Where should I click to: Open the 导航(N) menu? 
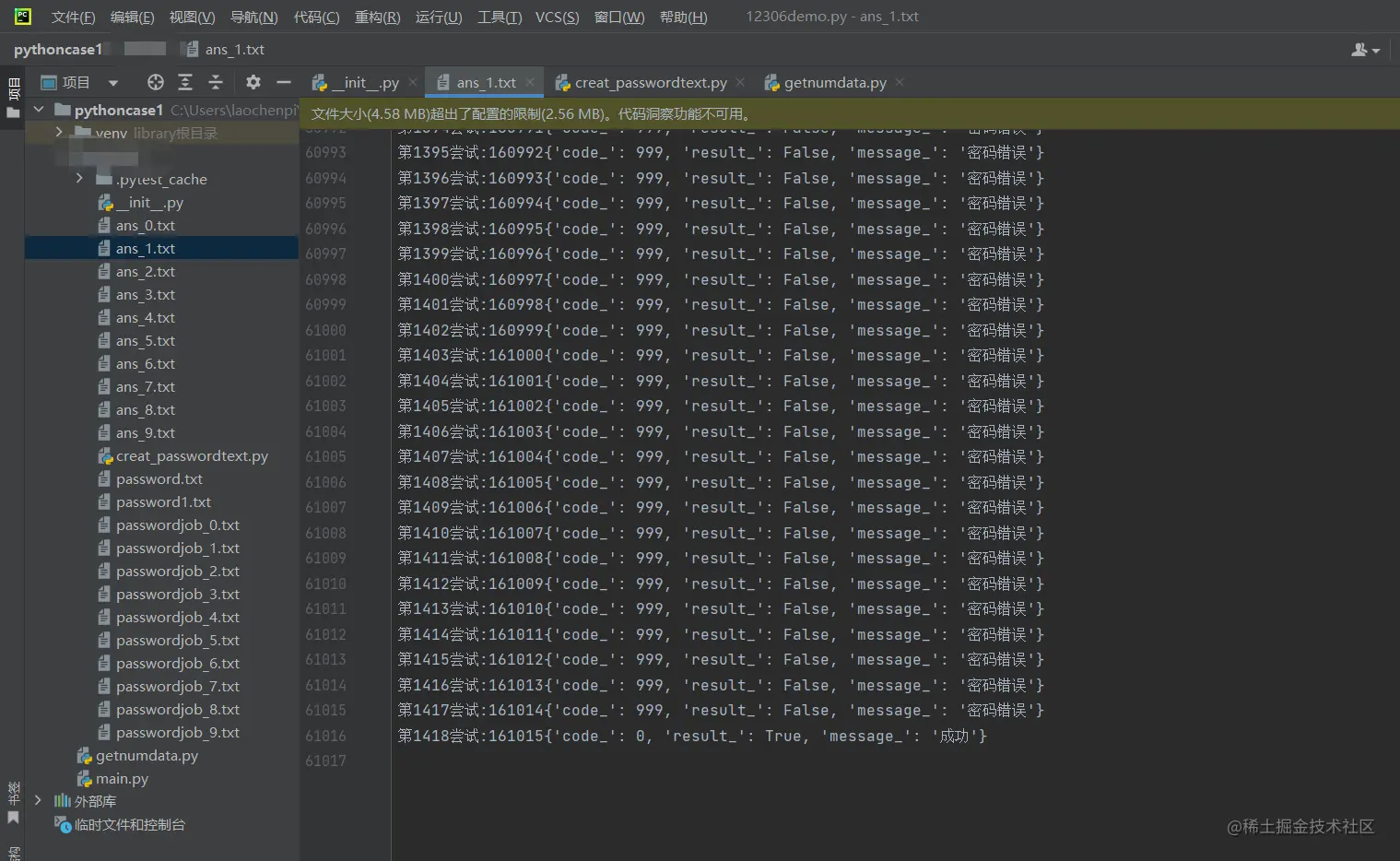click(253, 17)
